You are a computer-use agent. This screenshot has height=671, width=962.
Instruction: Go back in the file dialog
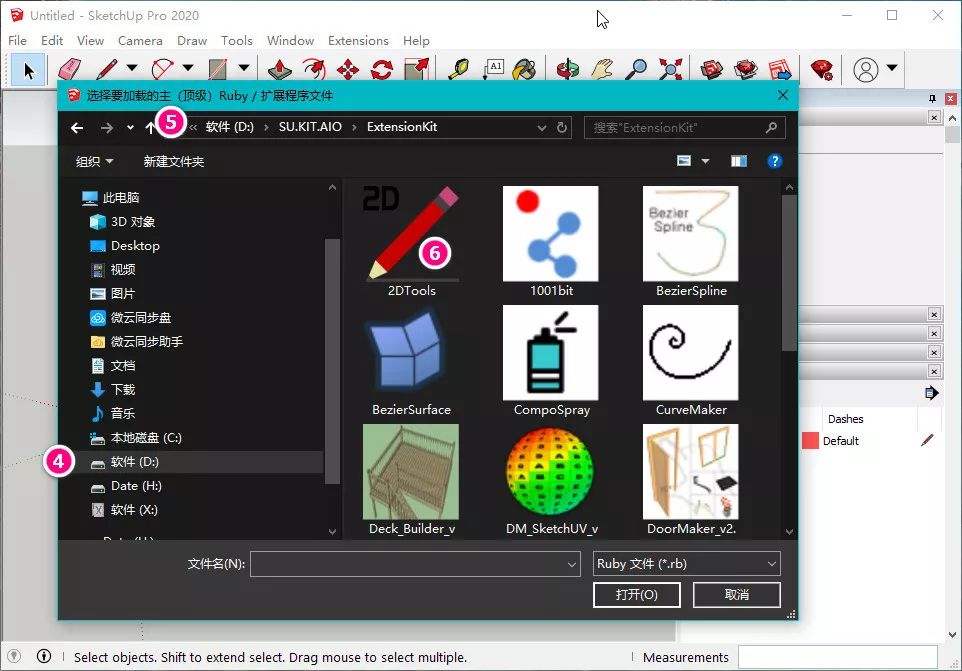(x=77, y=128)
